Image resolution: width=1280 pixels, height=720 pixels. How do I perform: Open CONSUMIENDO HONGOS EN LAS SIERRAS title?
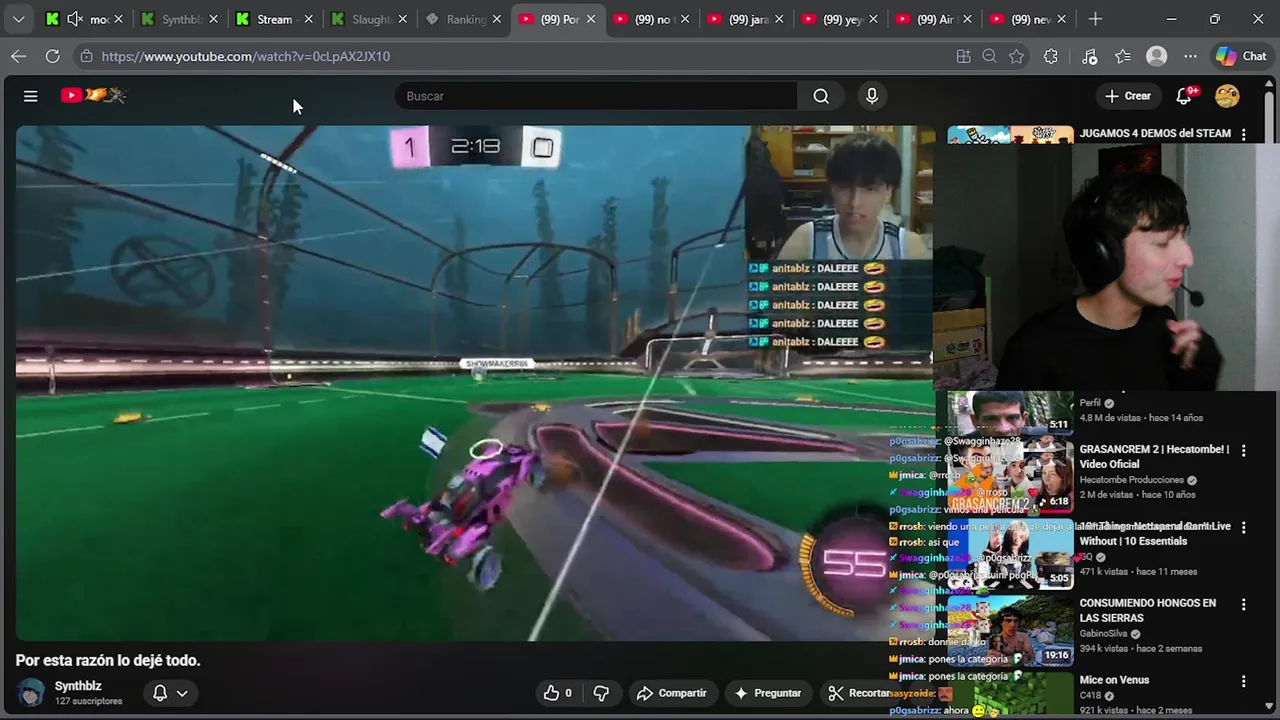[x=1147, y=611]
